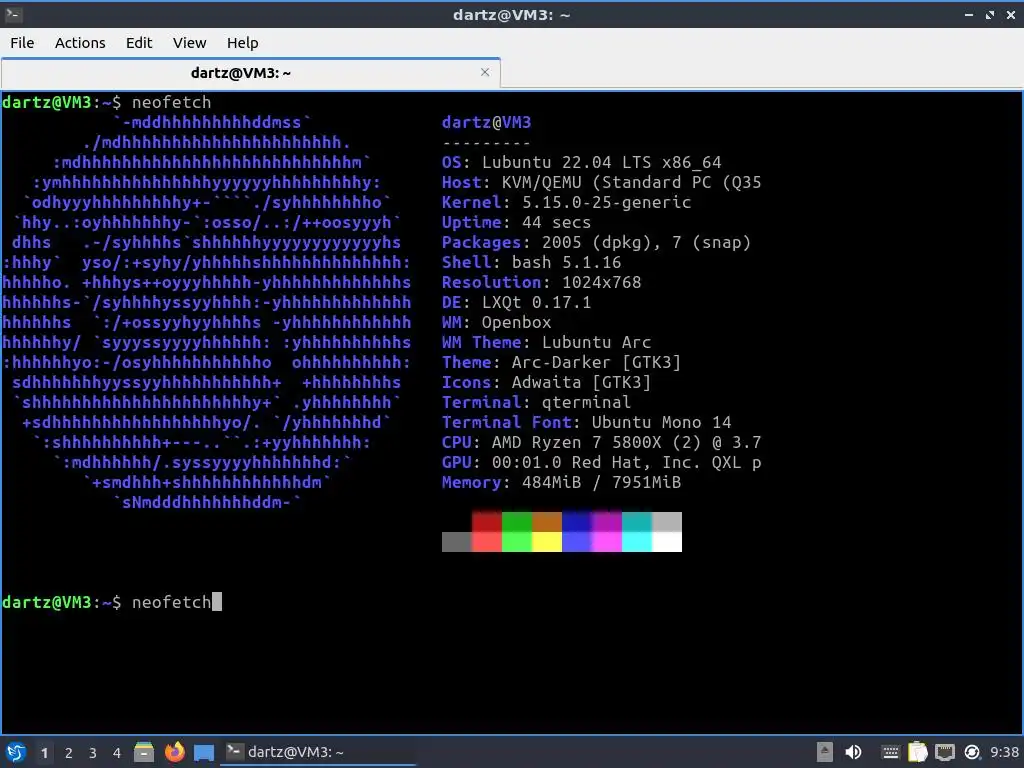Image resolution: width=1024 pixels, height=768 pixels.
Task: Open the View menu
Action: 189,42
